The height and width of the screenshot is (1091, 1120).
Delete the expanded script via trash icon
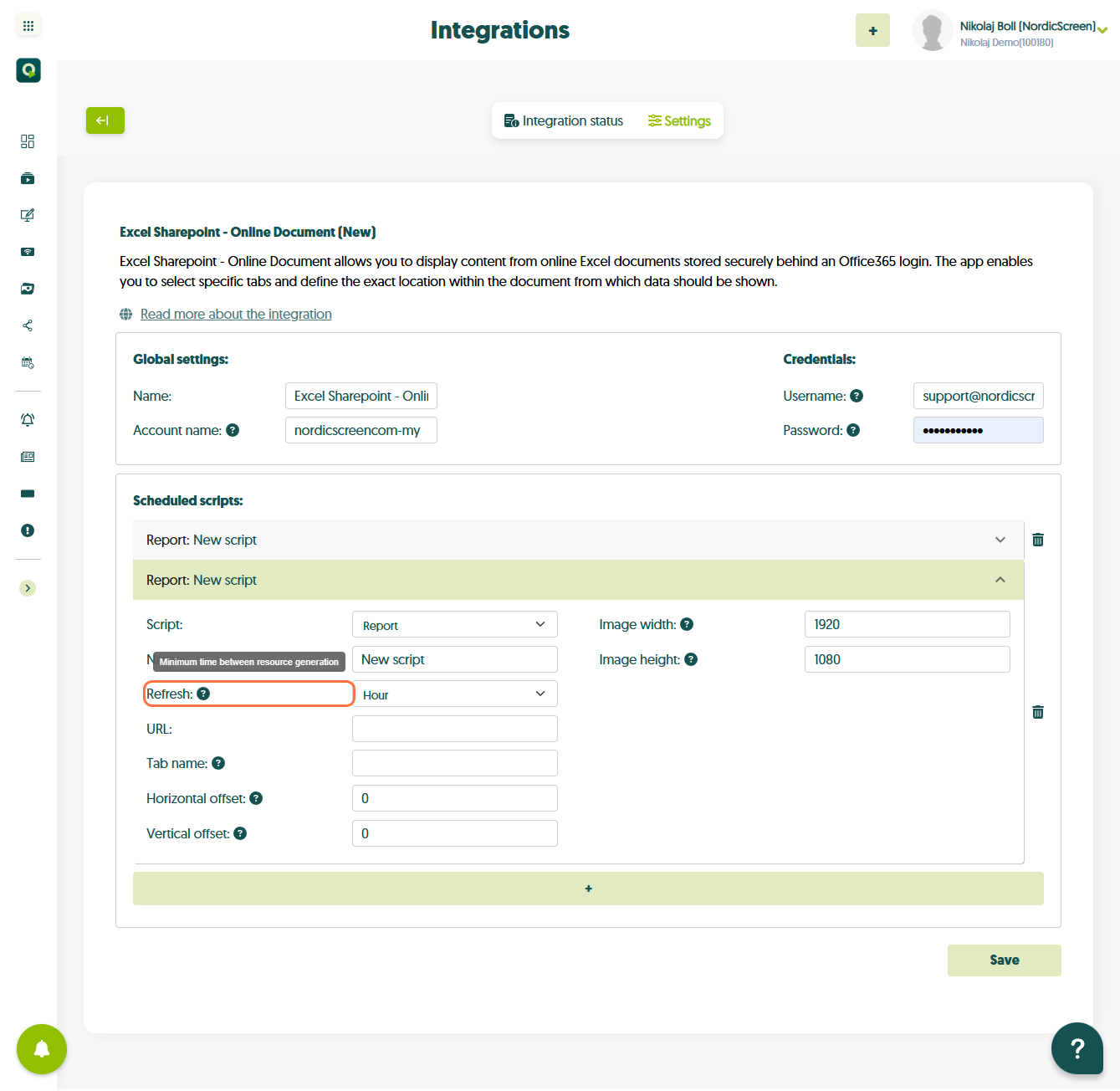tap(1038, 712)
